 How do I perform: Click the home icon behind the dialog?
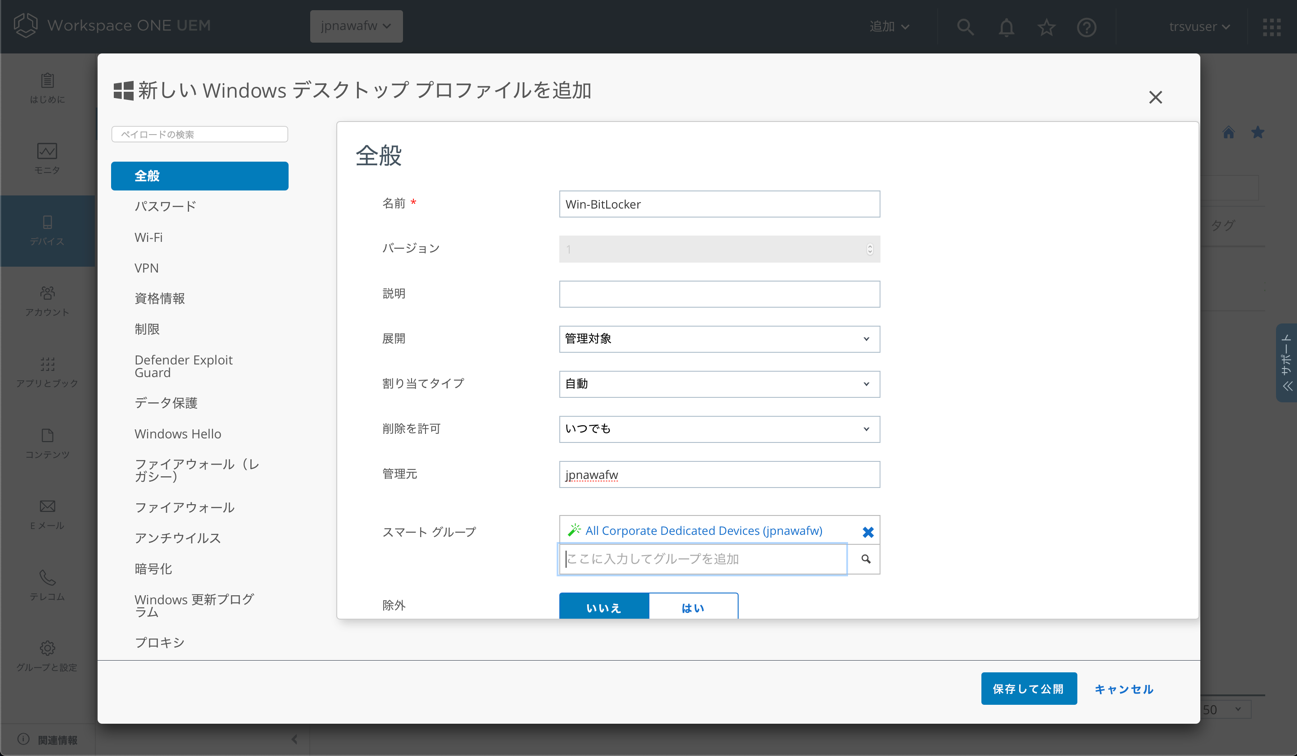click(x=1228, y=133)
